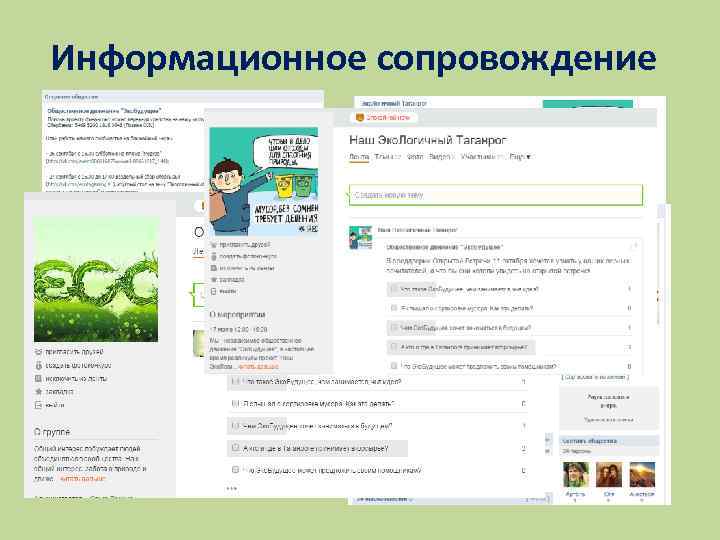Tick 'А кто и где в Таганроге' checkbox in front poll window
The width and height of the screenshot is (720, 540).
click(x=236, y=448)
